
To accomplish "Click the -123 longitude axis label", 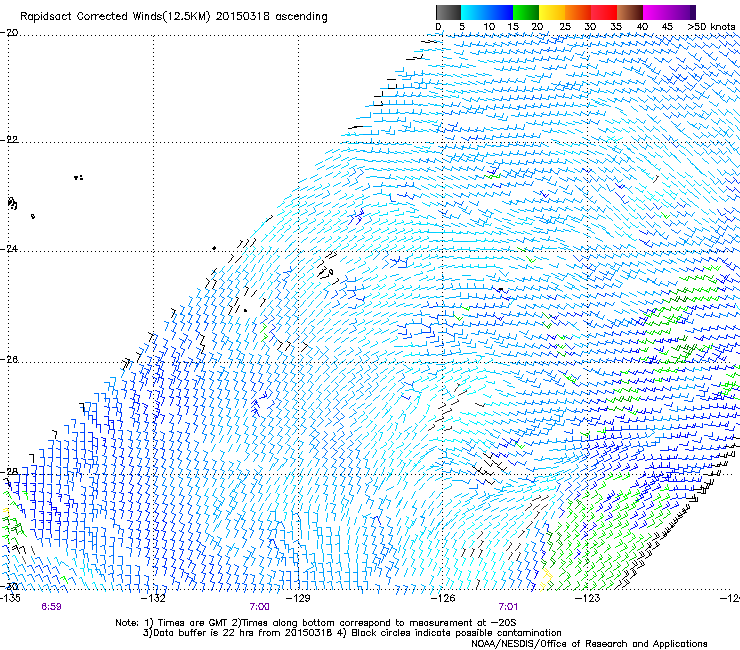I will [588, 598].
